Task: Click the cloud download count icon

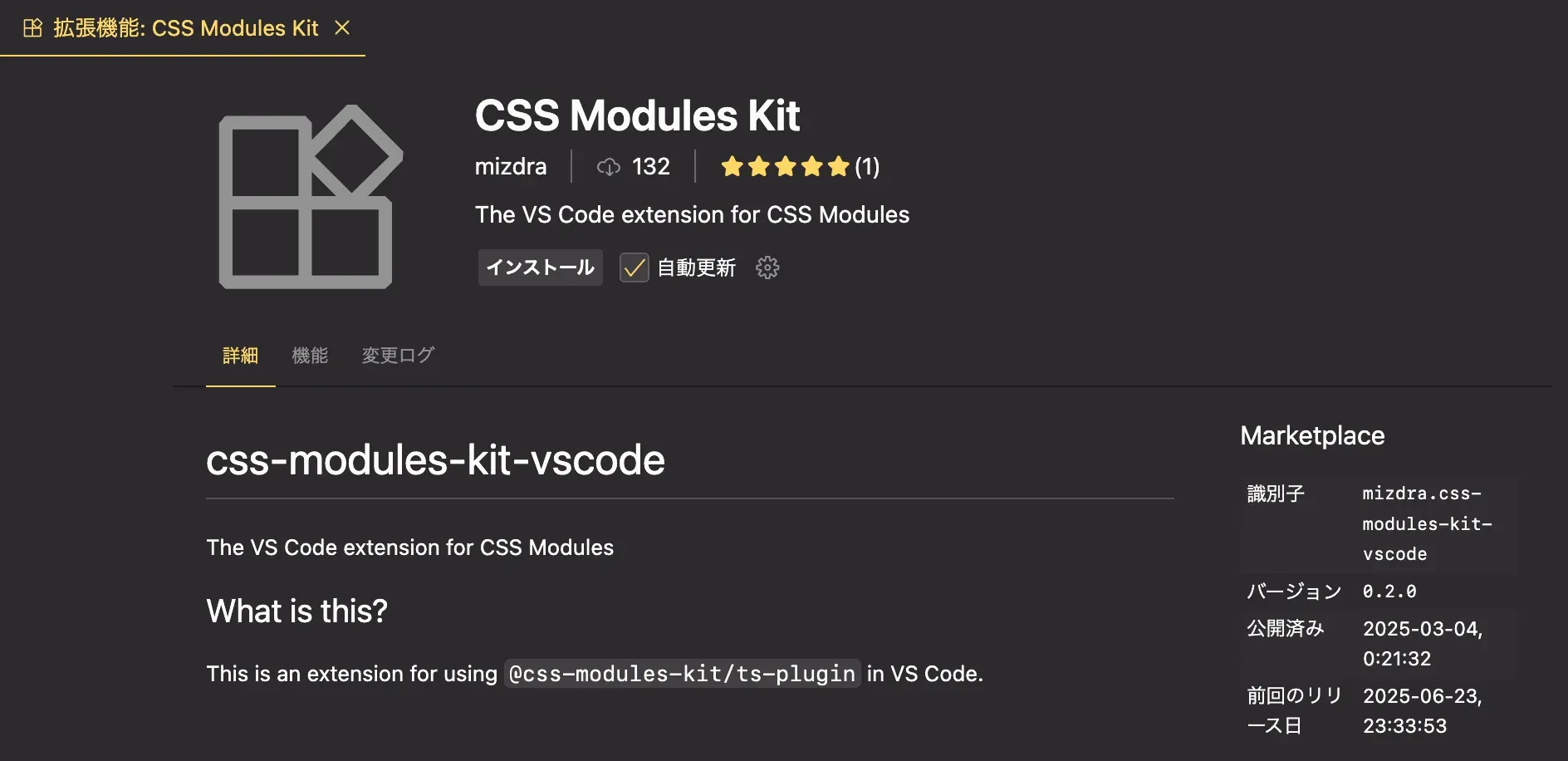Action: pyautogui.click(x=609, y=167)
